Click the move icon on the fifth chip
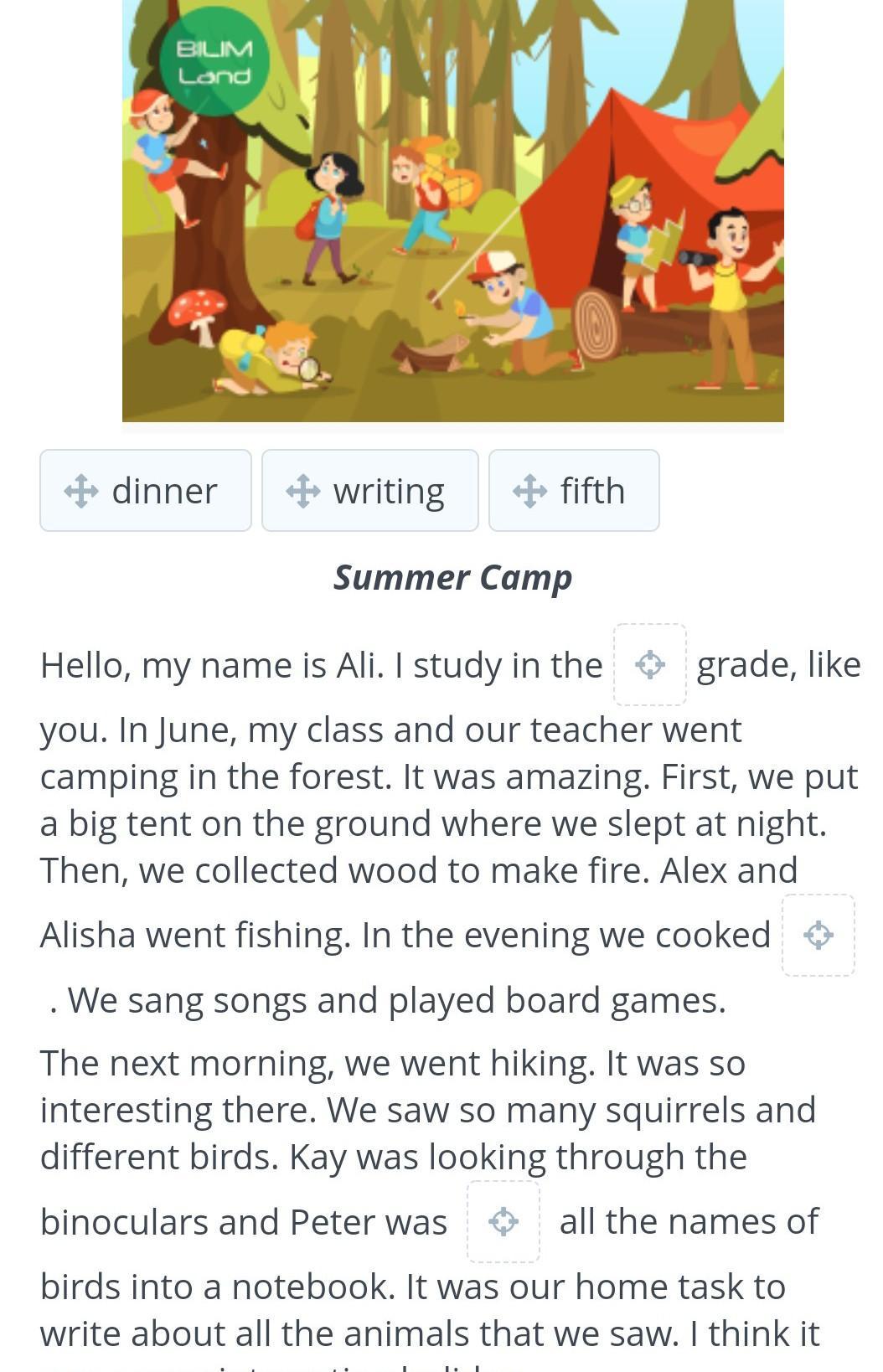 [x=529, y=491]
